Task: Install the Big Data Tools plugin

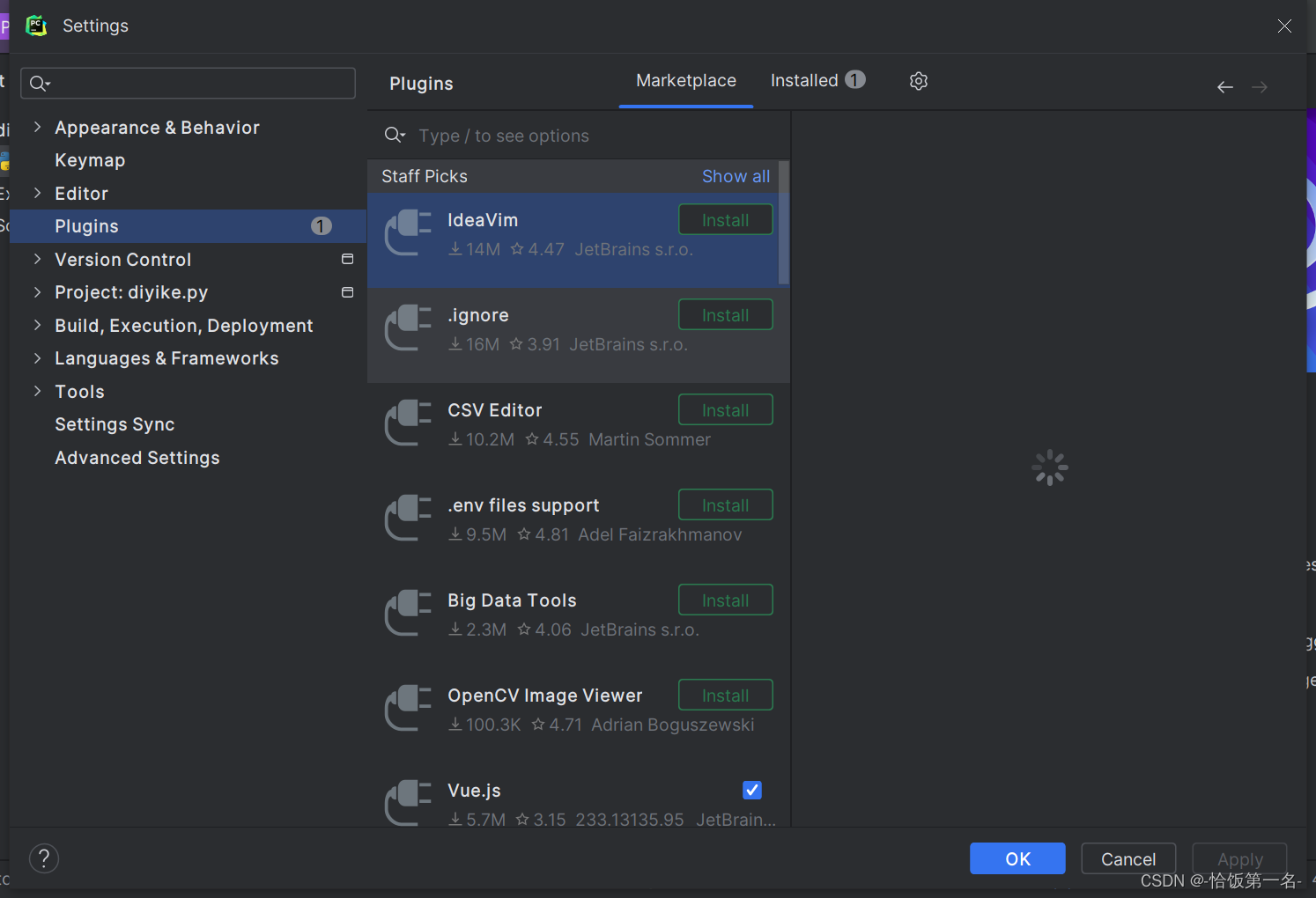Action: click(x=726, y=600)
